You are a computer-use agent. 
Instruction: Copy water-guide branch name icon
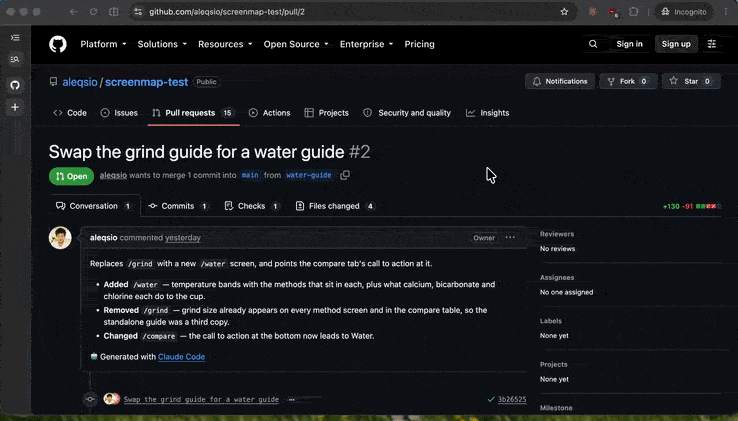(x=345, y=175)
